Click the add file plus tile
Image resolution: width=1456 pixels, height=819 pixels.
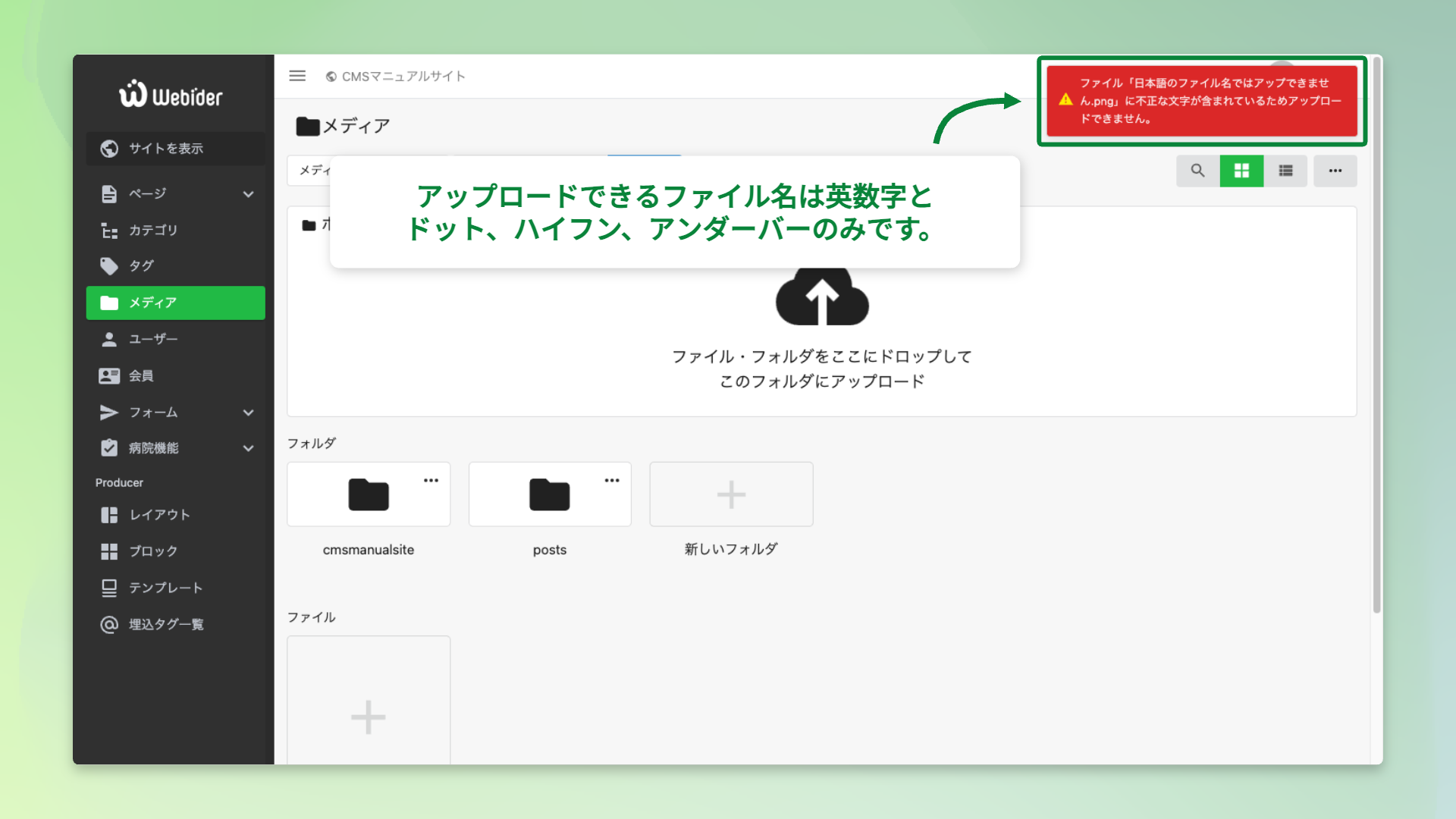[x=369, y=716]
